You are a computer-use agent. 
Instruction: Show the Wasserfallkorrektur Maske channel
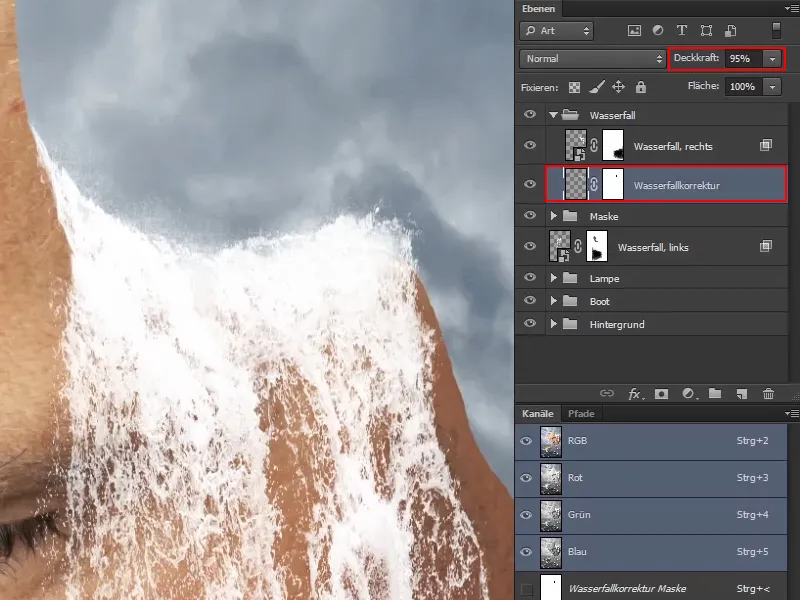click(x=526, y=589)
